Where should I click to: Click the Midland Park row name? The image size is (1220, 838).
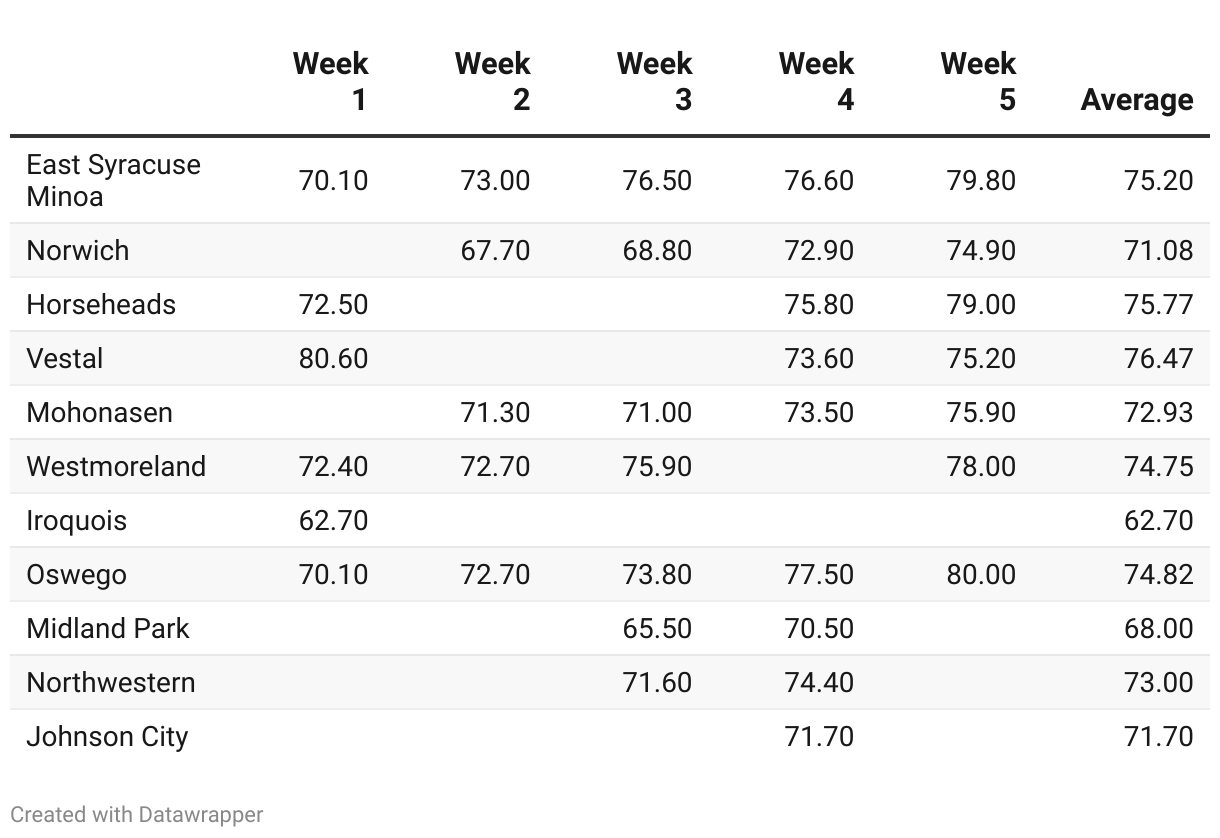click(x=108, y=628)
